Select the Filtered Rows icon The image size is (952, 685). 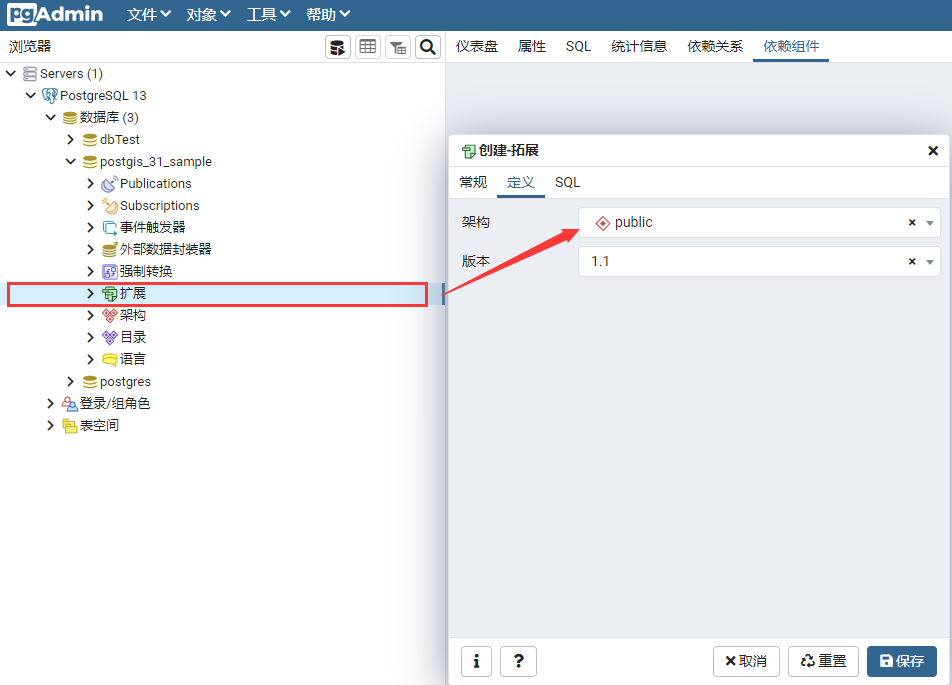397,46
